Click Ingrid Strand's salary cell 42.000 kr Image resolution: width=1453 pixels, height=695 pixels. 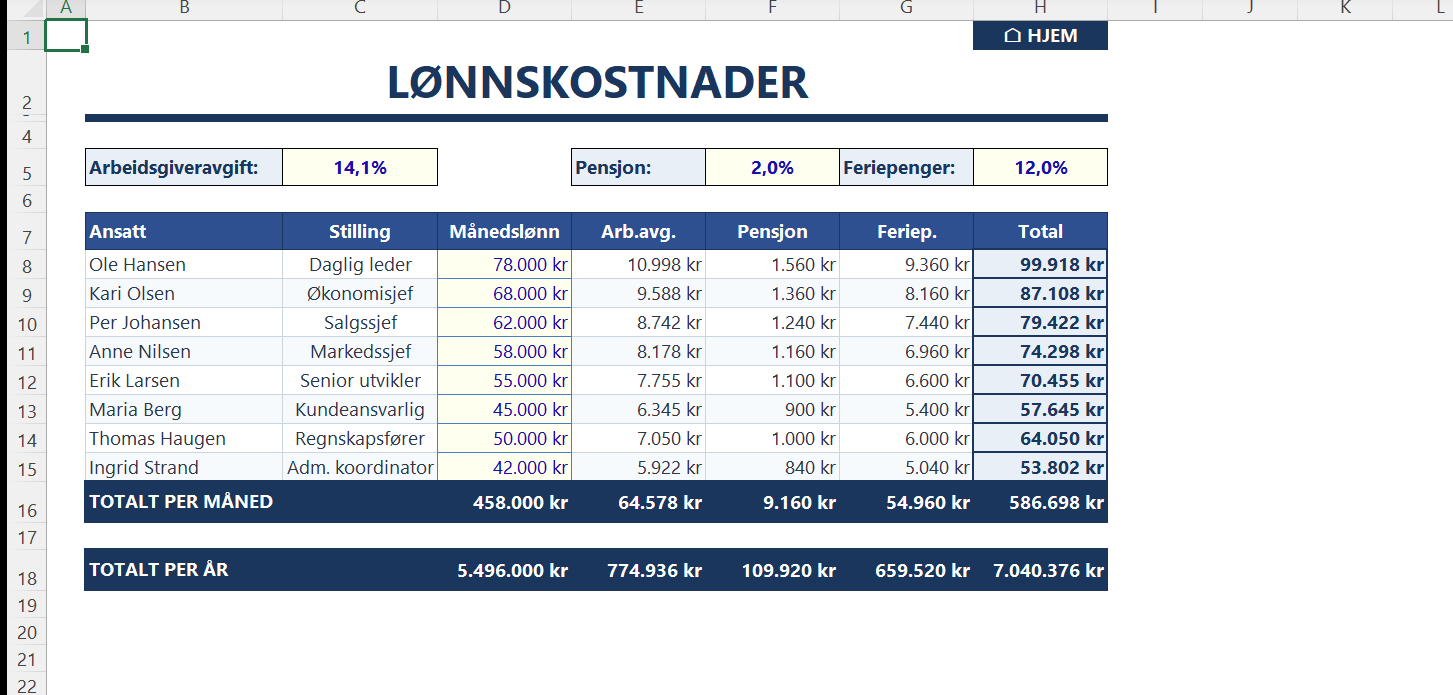click(504, 468)
